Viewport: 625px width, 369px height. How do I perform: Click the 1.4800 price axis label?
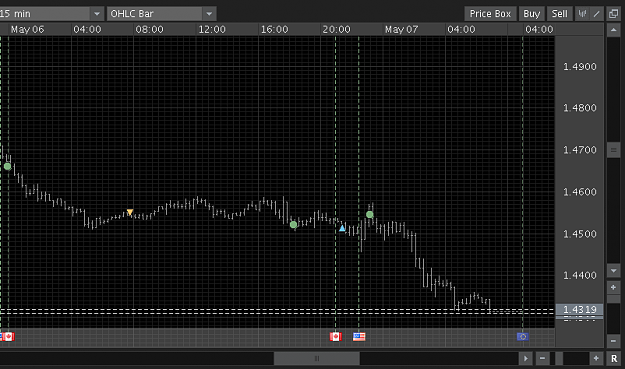pos(580,108)
